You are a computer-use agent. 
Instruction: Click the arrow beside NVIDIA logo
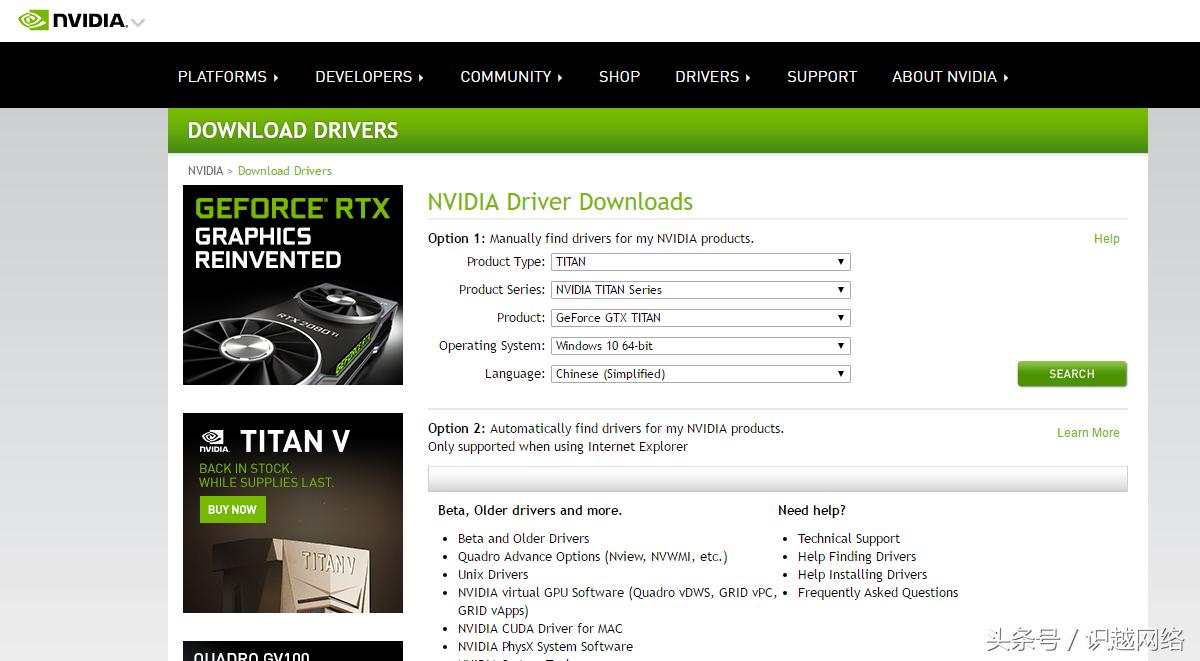click(138, 22)
